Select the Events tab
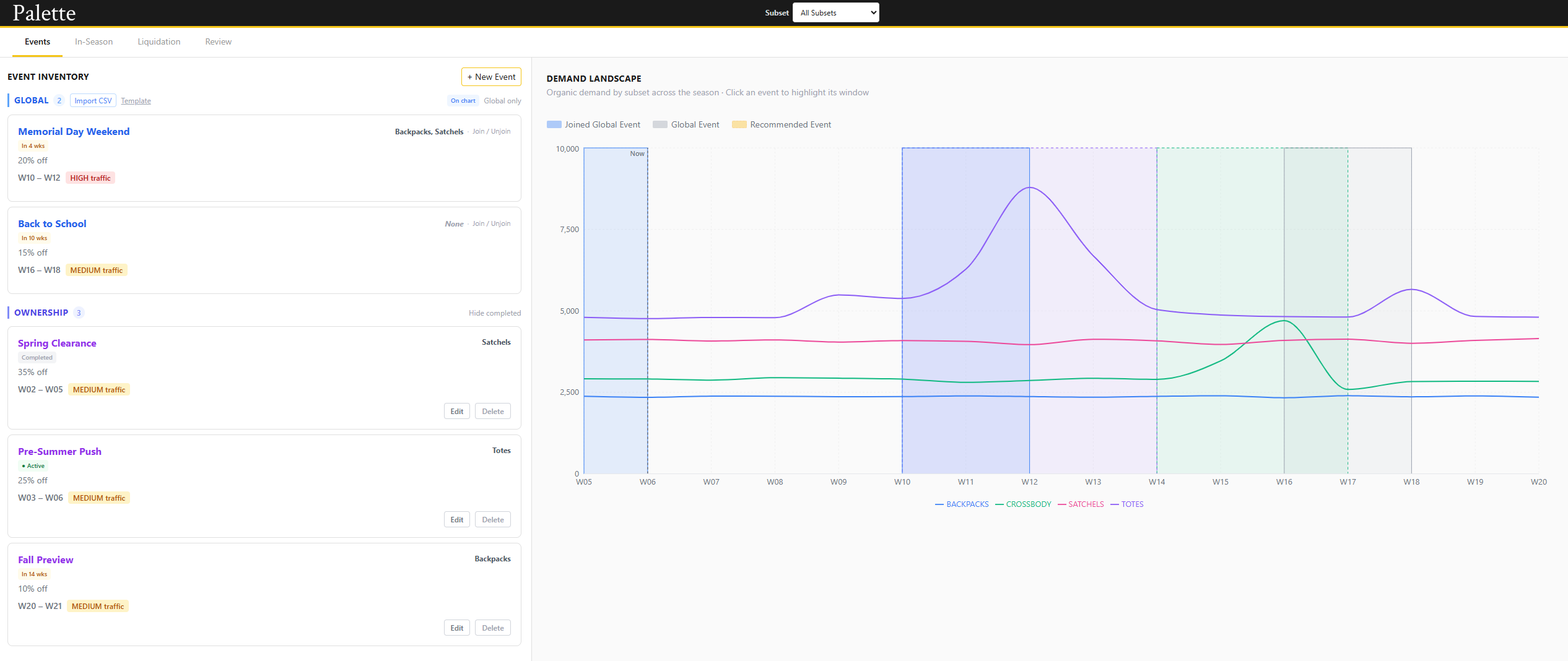The image size is (1568, 661). tap(37, 41)
